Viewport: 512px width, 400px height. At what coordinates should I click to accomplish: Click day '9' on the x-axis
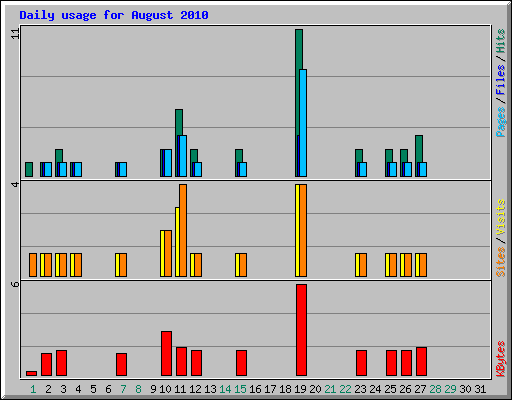[153, 389]
